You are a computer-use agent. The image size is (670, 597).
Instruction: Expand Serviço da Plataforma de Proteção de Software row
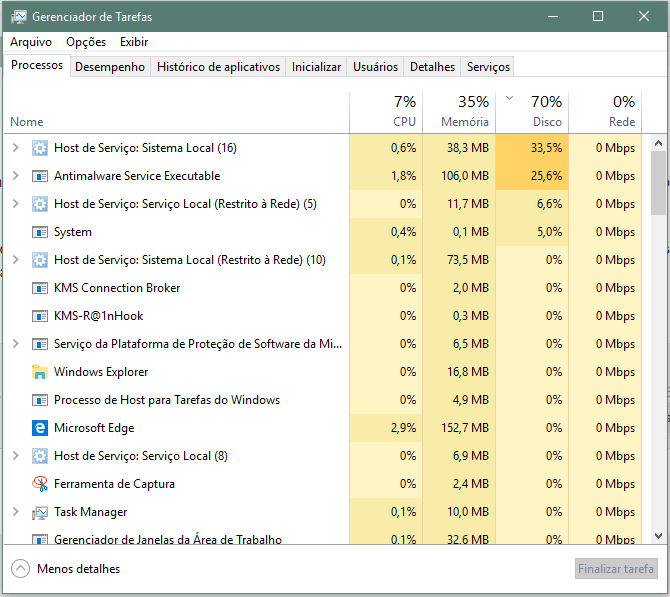(x=16, y=344)
